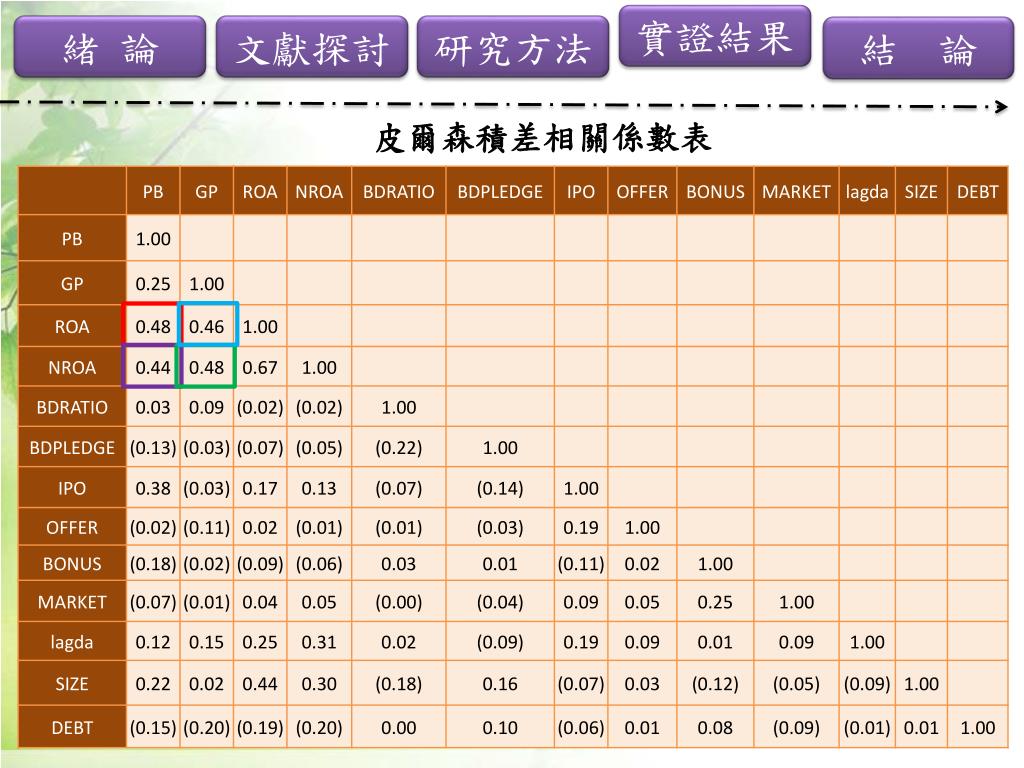Select the BDRATIO–GP cell showing 0.09
The image size is (1024, 768).
[206, 407]
